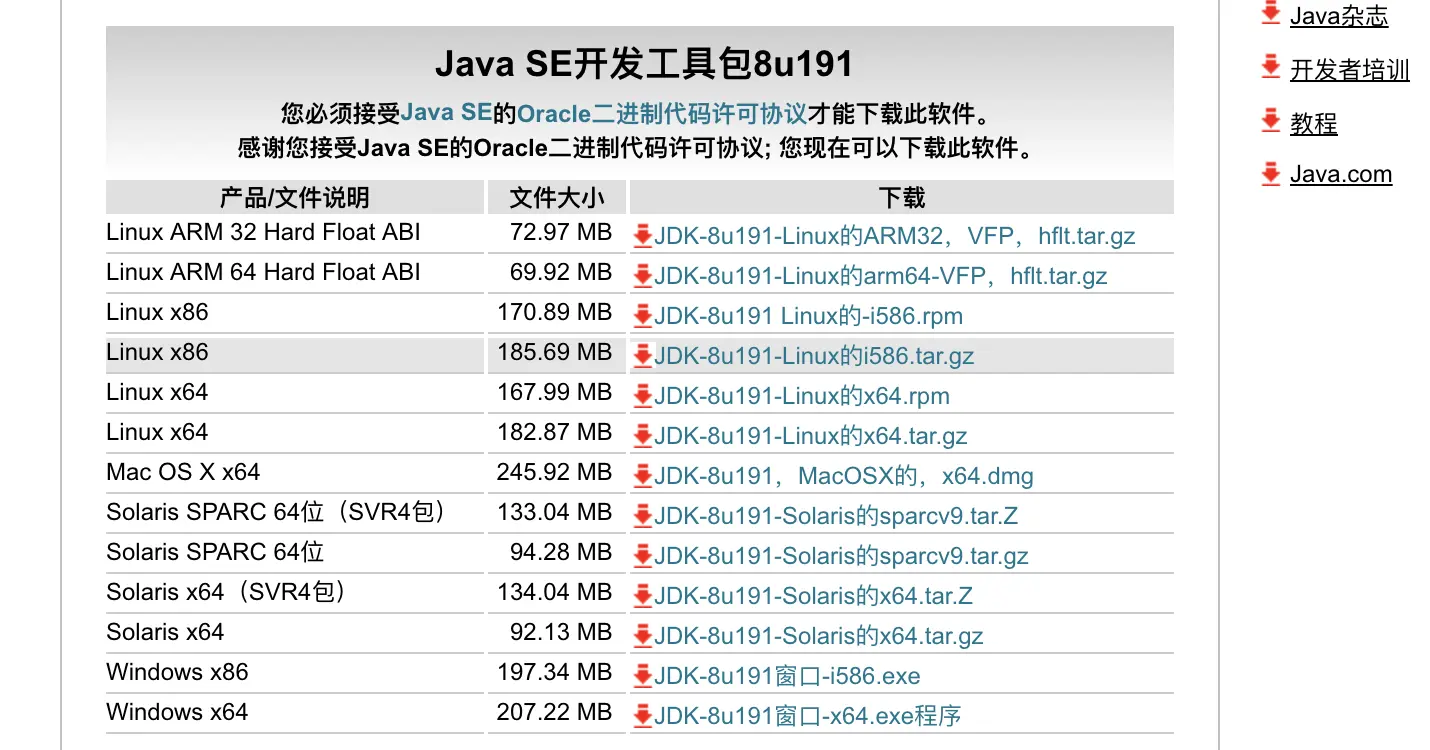Click red arrow icon next to 开发者培训

coord(1271,68)
